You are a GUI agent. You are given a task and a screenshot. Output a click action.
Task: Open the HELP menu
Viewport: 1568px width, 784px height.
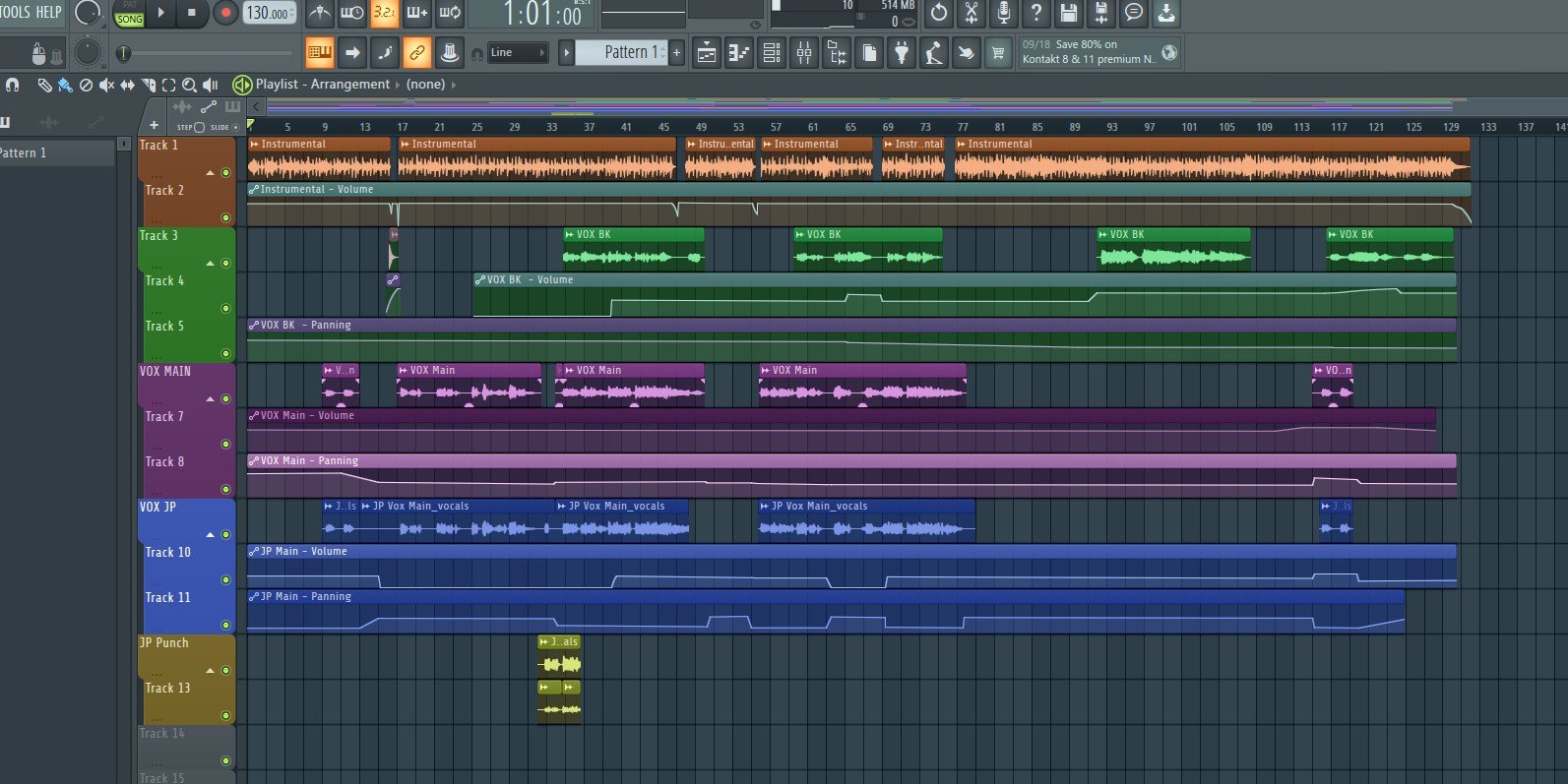coord(49,12)
